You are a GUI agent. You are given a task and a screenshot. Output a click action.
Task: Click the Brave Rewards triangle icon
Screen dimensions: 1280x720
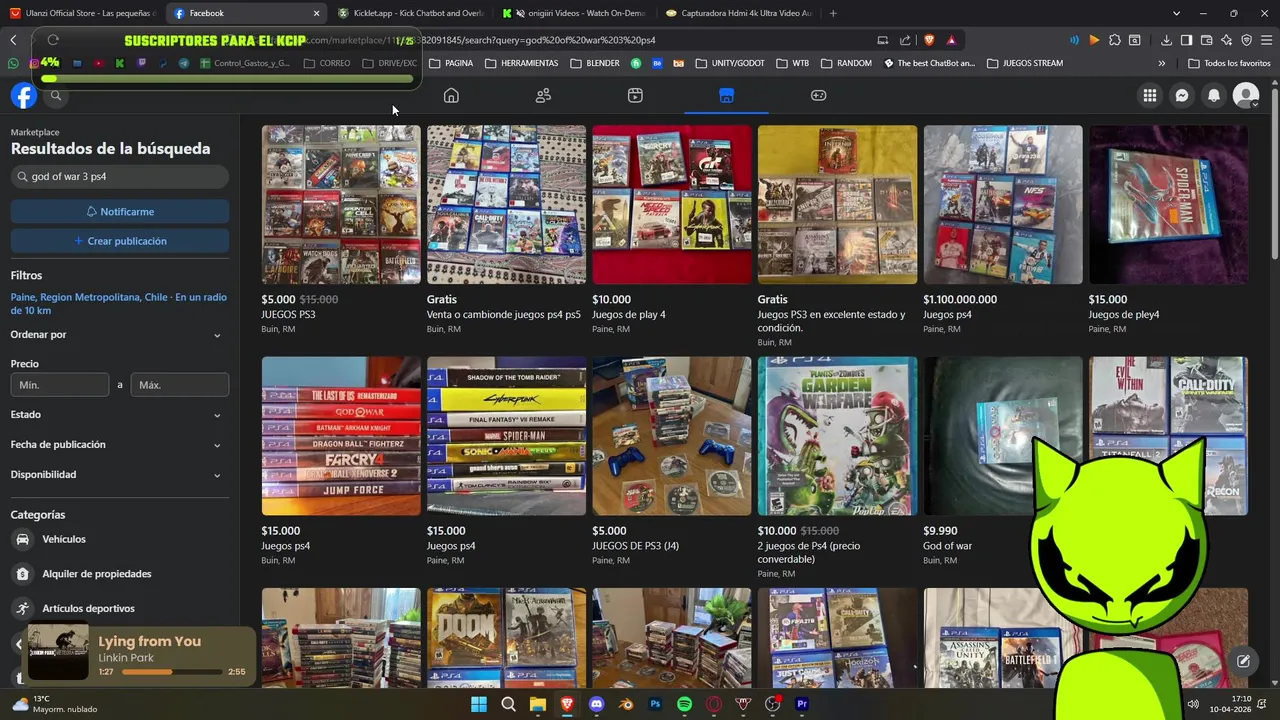pos(951,40)
